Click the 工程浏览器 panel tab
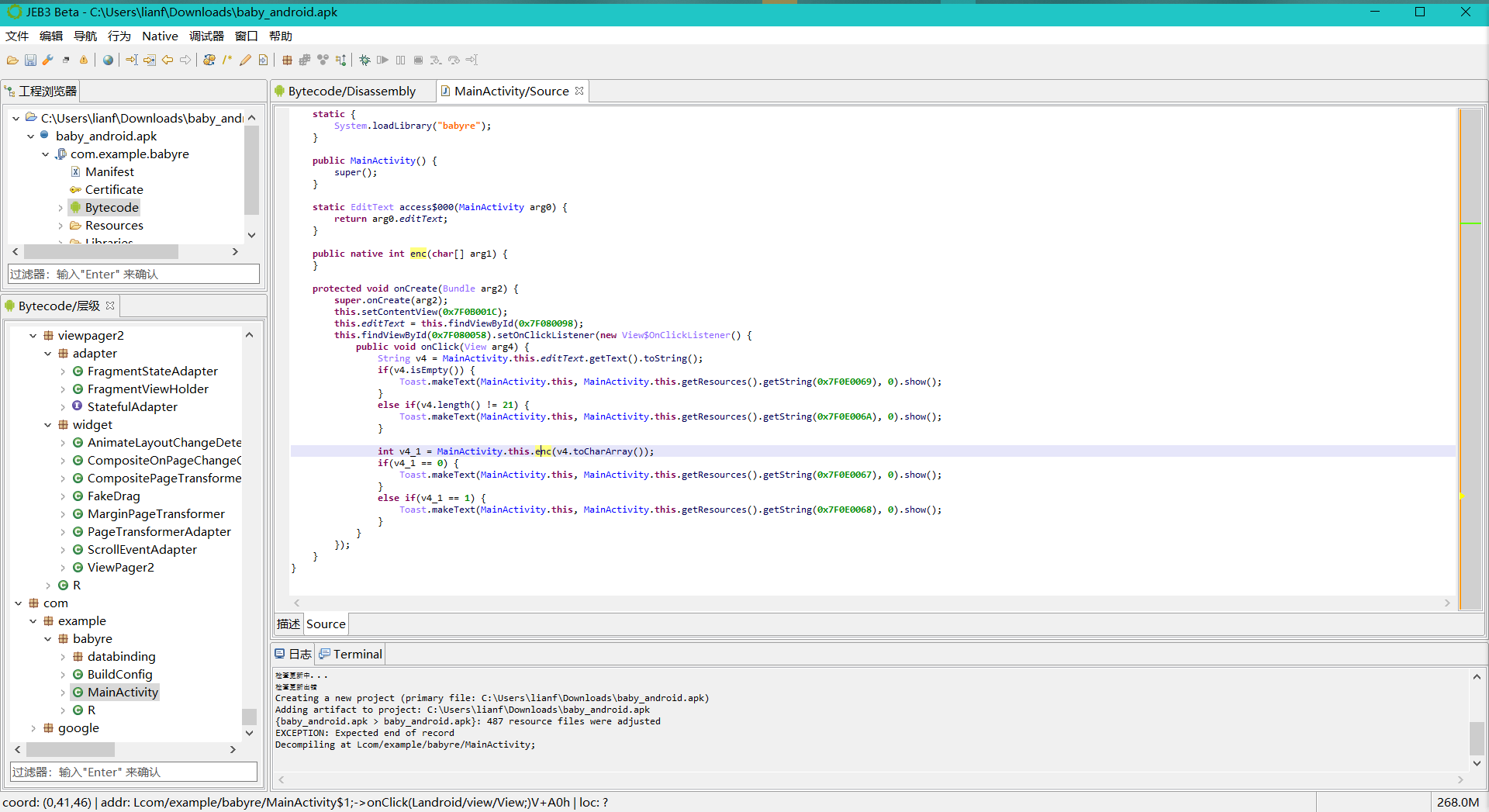Image resolution: width=1489 pixels, height=812 pixels. coord(40,92)
